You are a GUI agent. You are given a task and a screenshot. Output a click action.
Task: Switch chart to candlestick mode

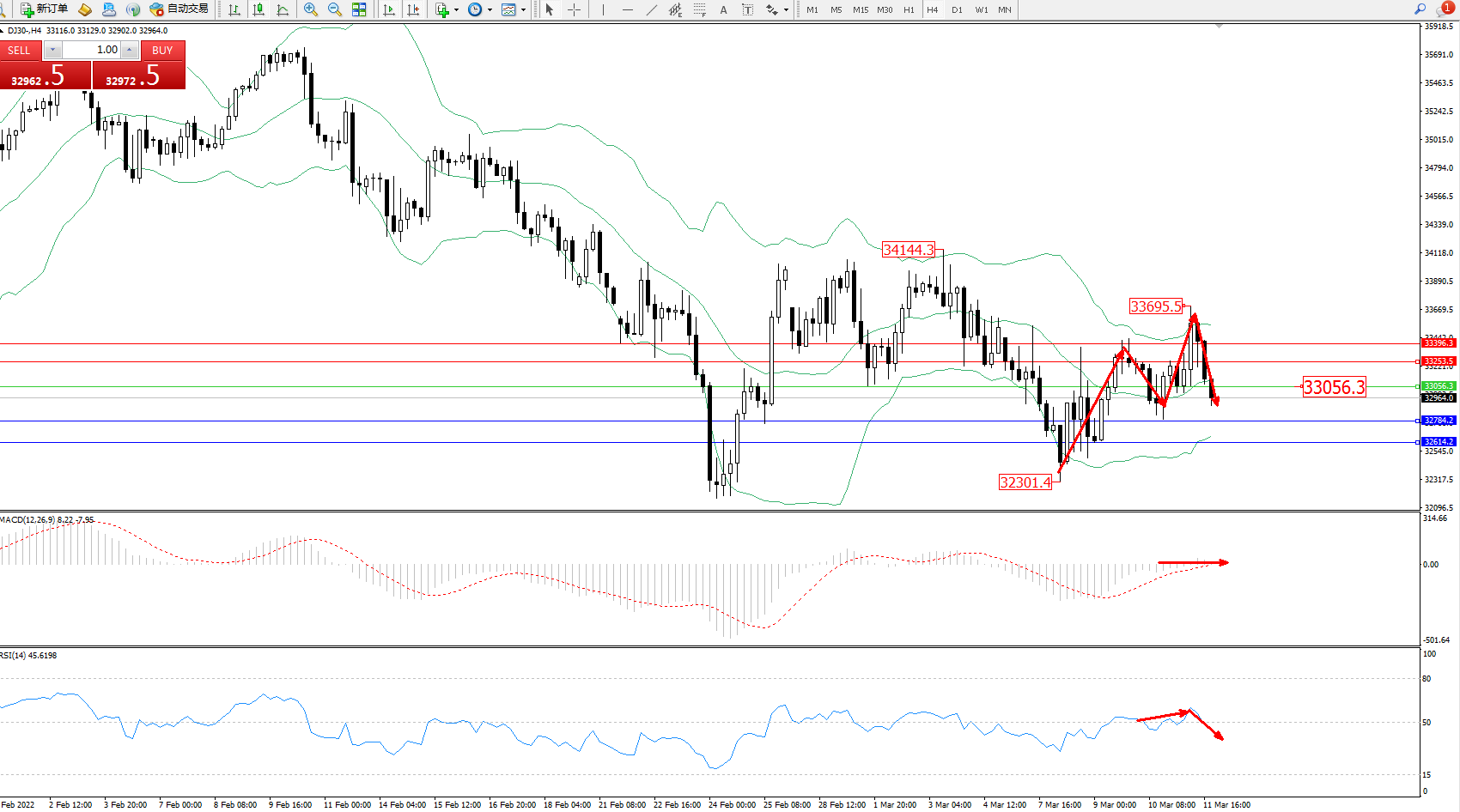(x=259, y=9)
